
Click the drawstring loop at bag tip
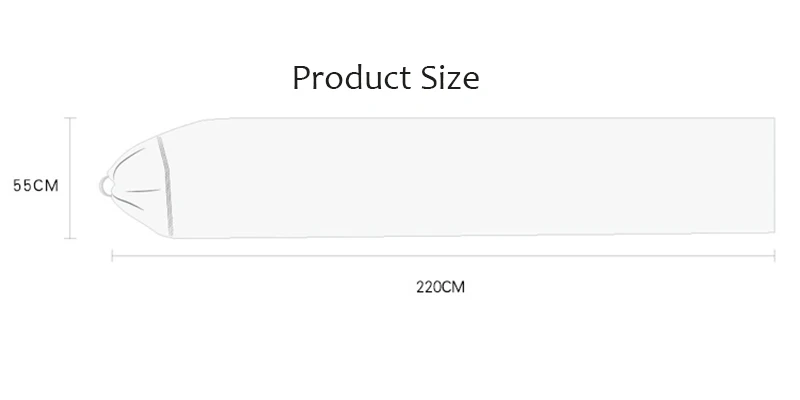click(106, 186)
